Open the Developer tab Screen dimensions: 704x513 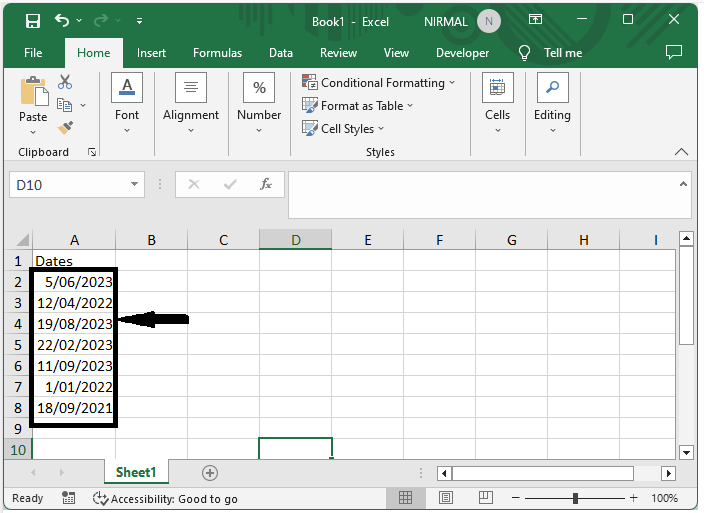pos(462,53)
